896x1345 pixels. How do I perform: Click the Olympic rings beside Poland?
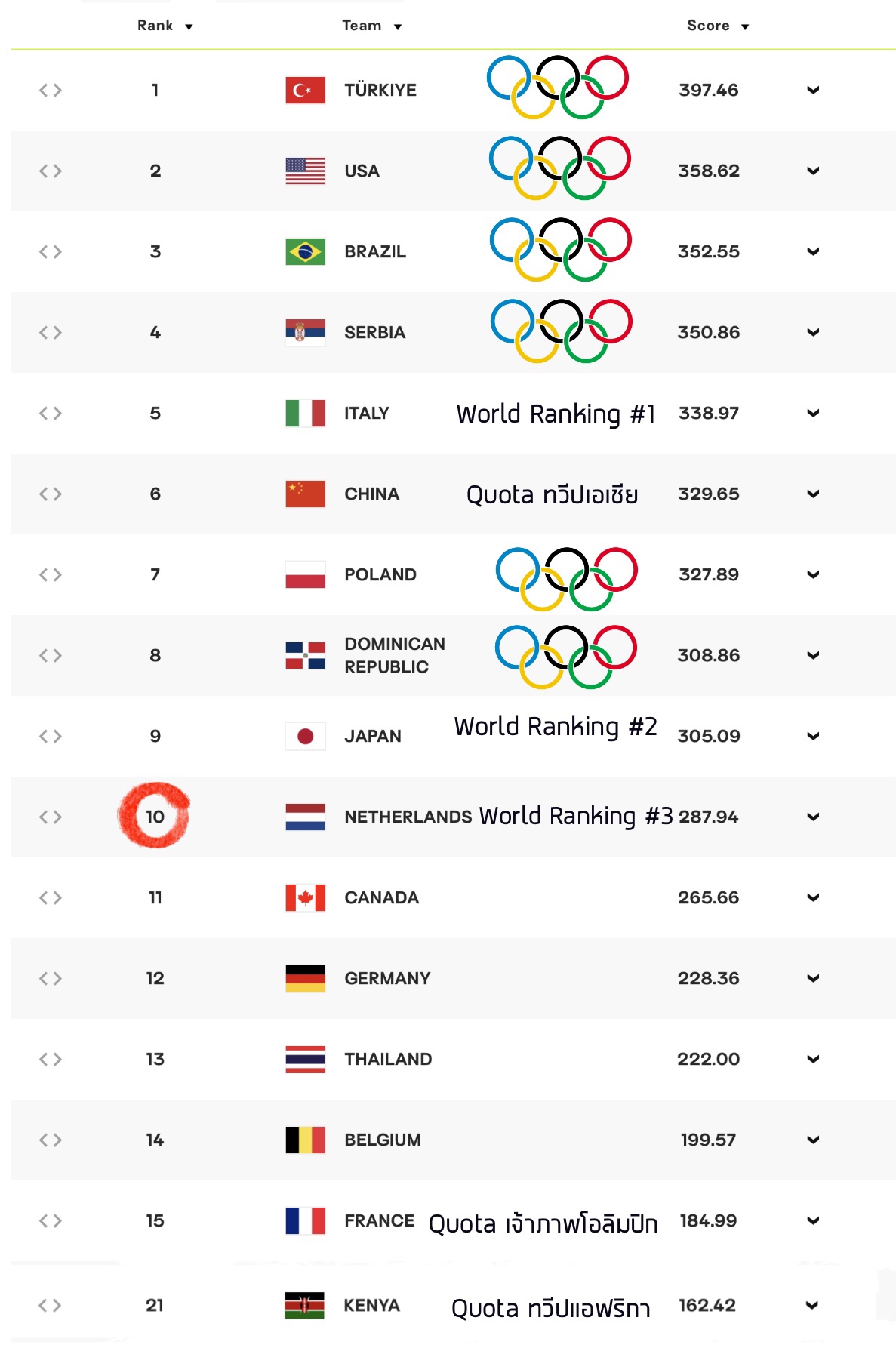[567, 579]
